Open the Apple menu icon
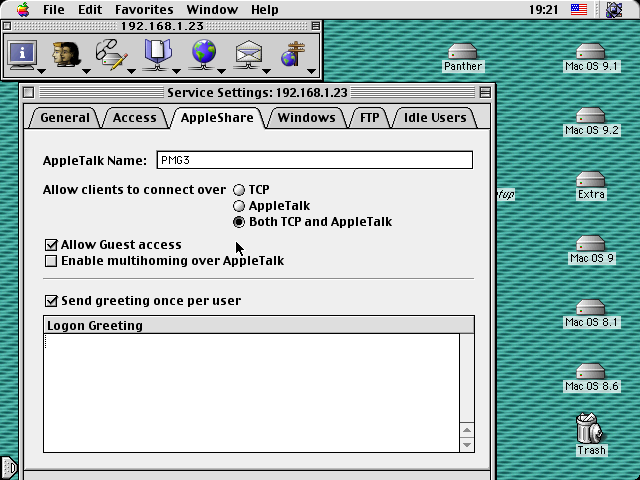Screen dimensions: 640x480 23,9
